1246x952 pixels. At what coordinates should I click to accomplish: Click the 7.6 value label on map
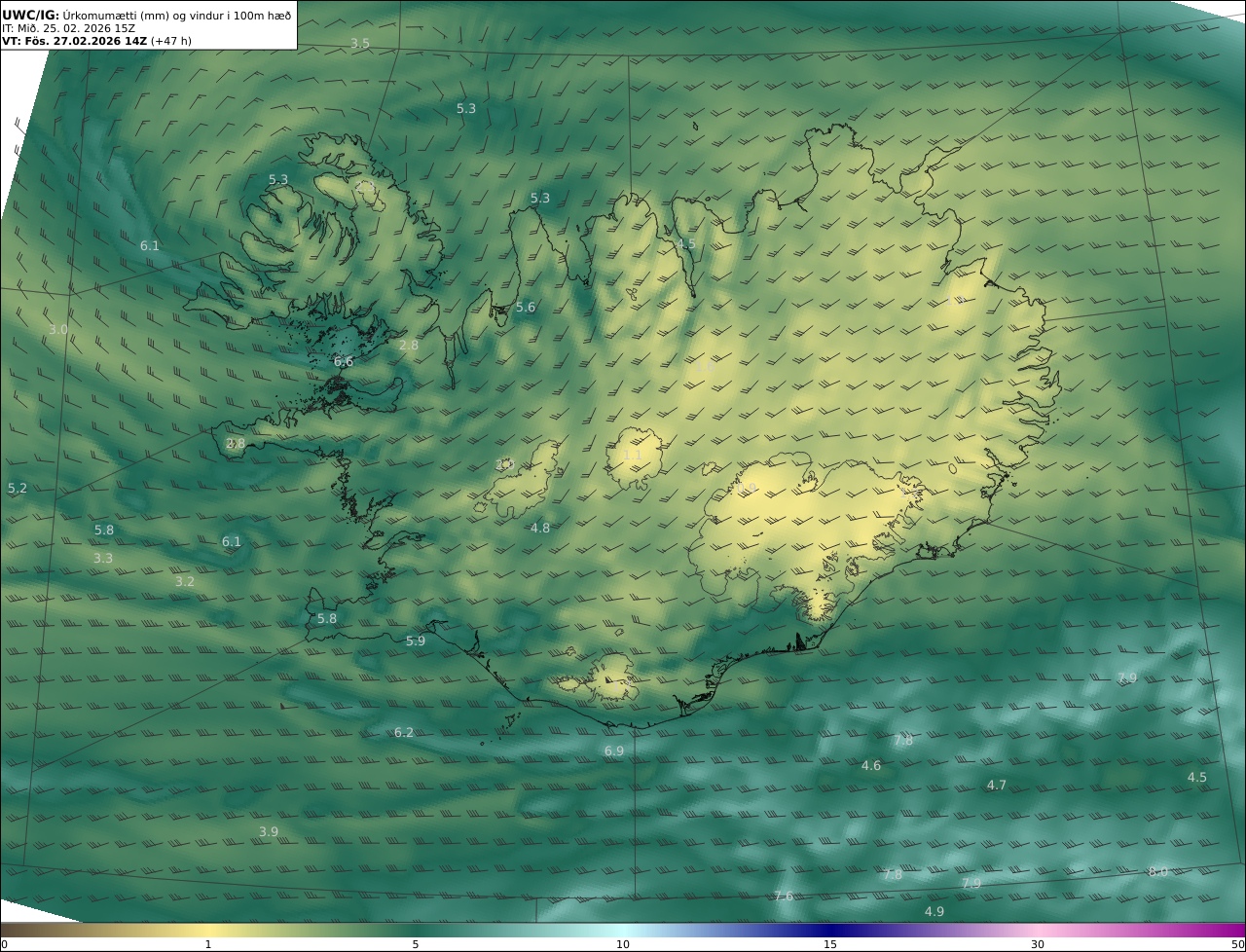tap(784, 897)
